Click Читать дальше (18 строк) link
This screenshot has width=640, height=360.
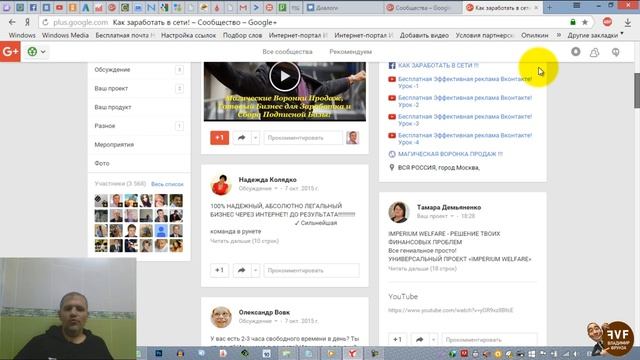click(422, 269)
